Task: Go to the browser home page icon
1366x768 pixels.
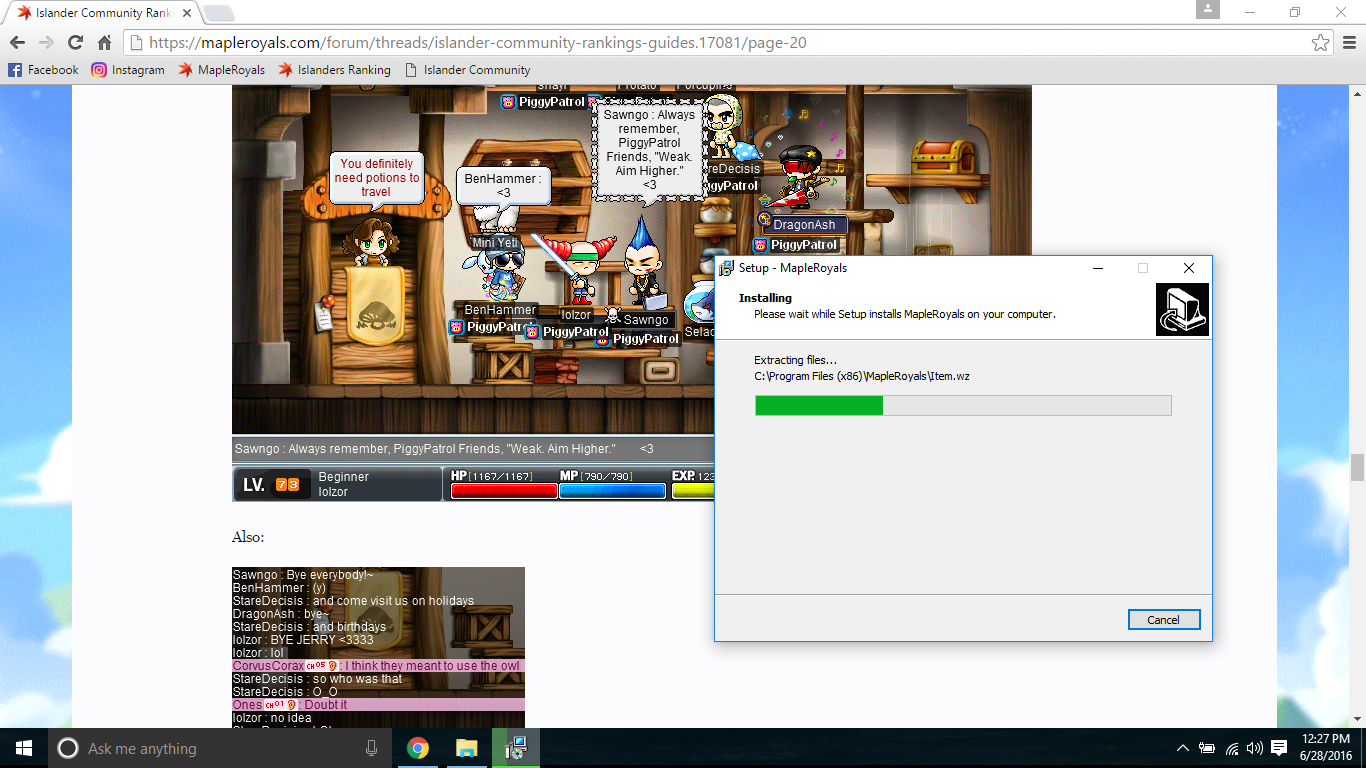Action: (x=104, y=43)
